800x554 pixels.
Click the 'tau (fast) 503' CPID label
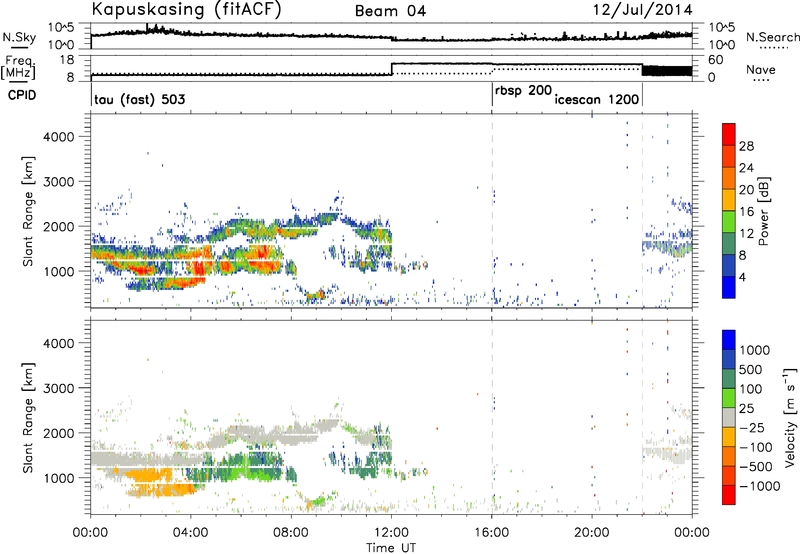tap(139, 99)
